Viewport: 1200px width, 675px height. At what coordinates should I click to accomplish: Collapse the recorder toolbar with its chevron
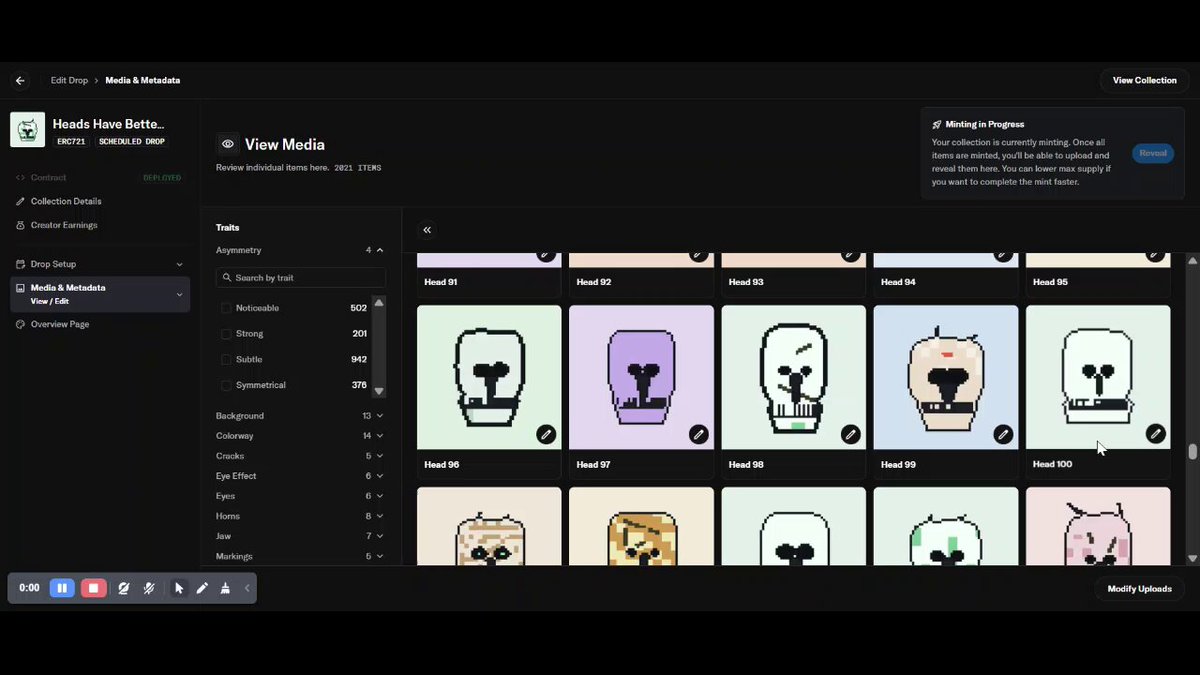247,588
